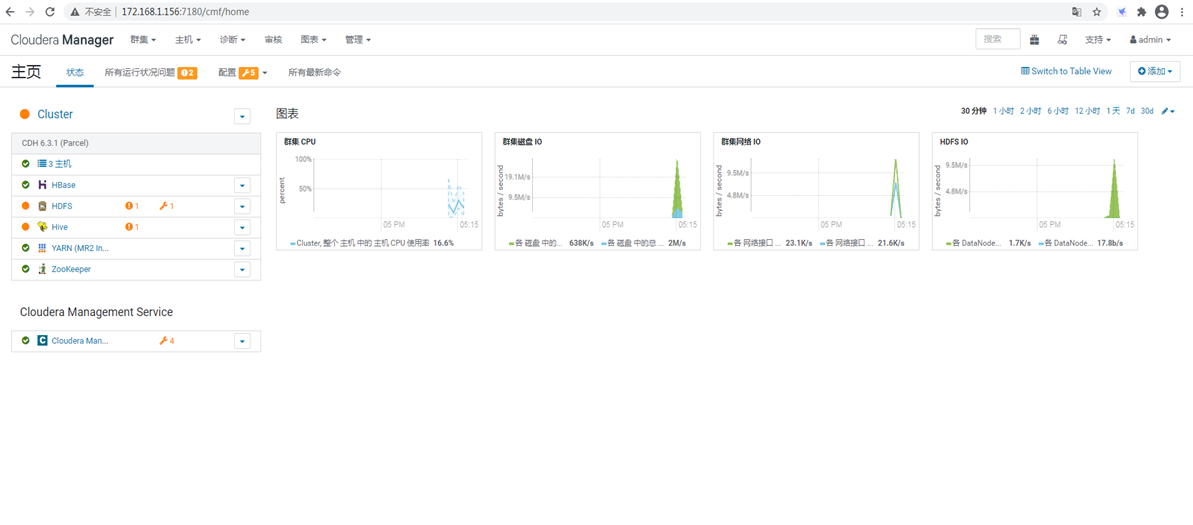Open the 群集 menu
The width and height of the screenshot is (1193, 525).
(x=143, y=40)
